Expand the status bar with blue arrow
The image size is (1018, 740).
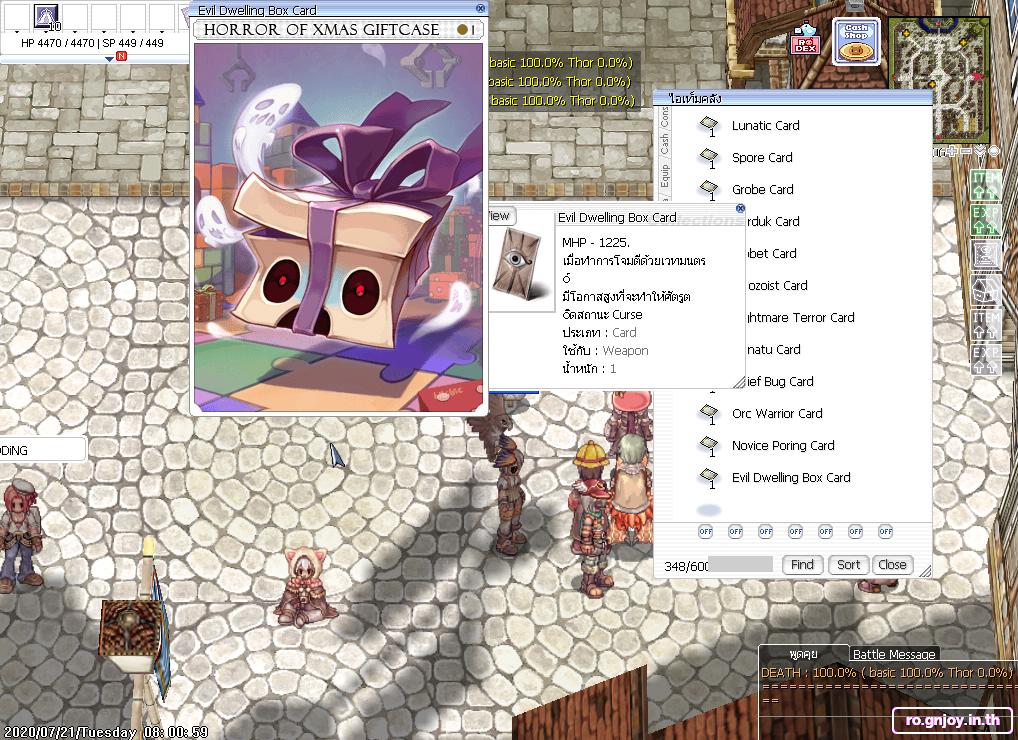coord(108,59)
